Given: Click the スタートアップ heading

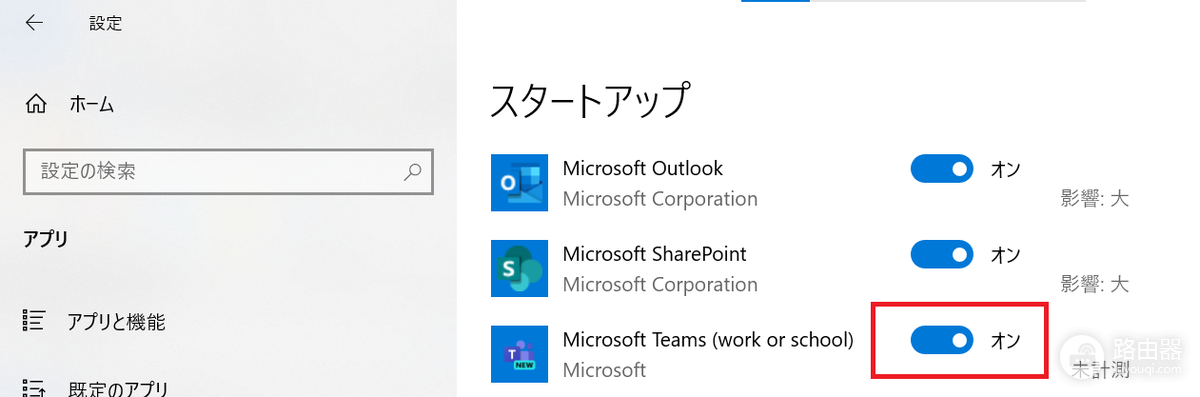Looking at the screenshot, I should pyautogui.click(x=590, y=102).
